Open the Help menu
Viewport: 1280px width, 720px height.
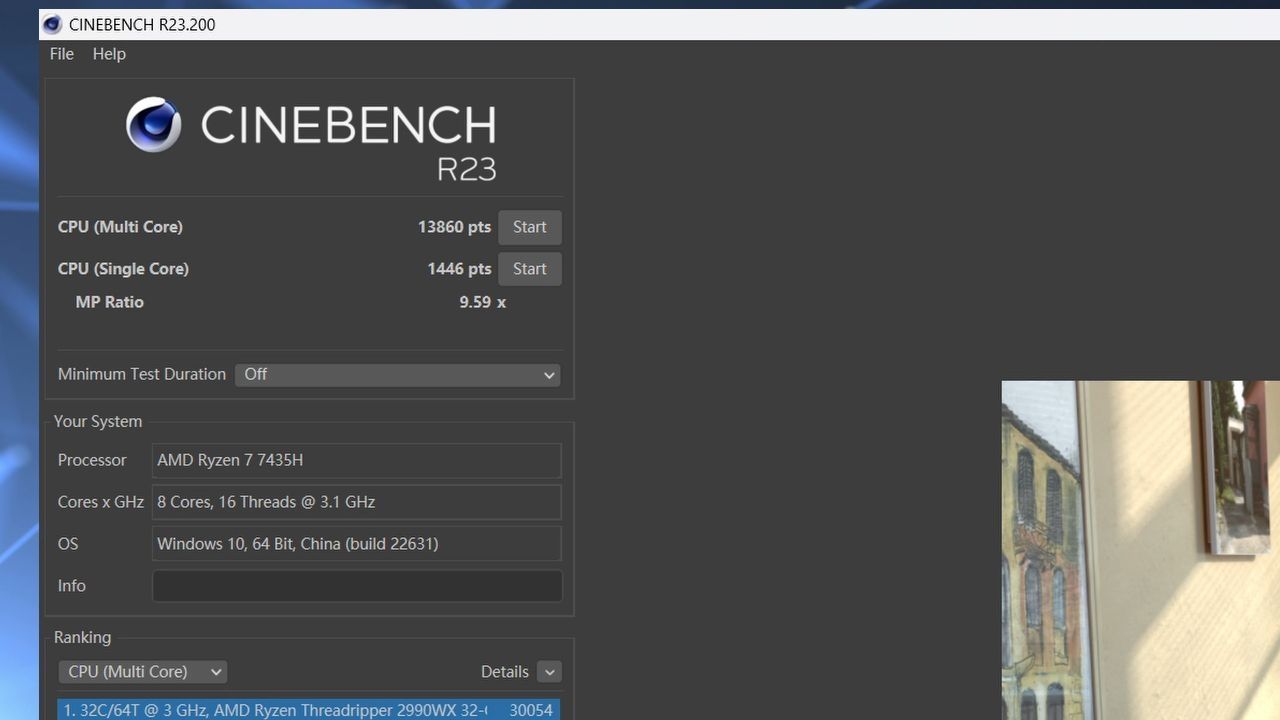(109, 54)
